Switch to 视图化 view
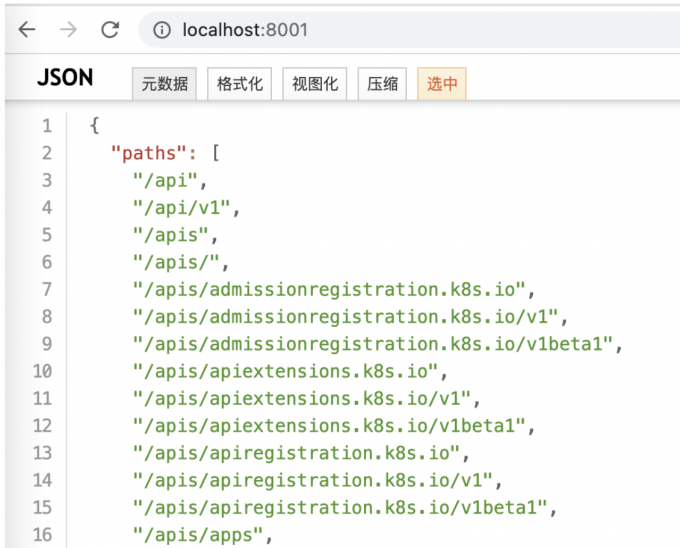This screenshot has width=680, height=548. coord(314,84)
